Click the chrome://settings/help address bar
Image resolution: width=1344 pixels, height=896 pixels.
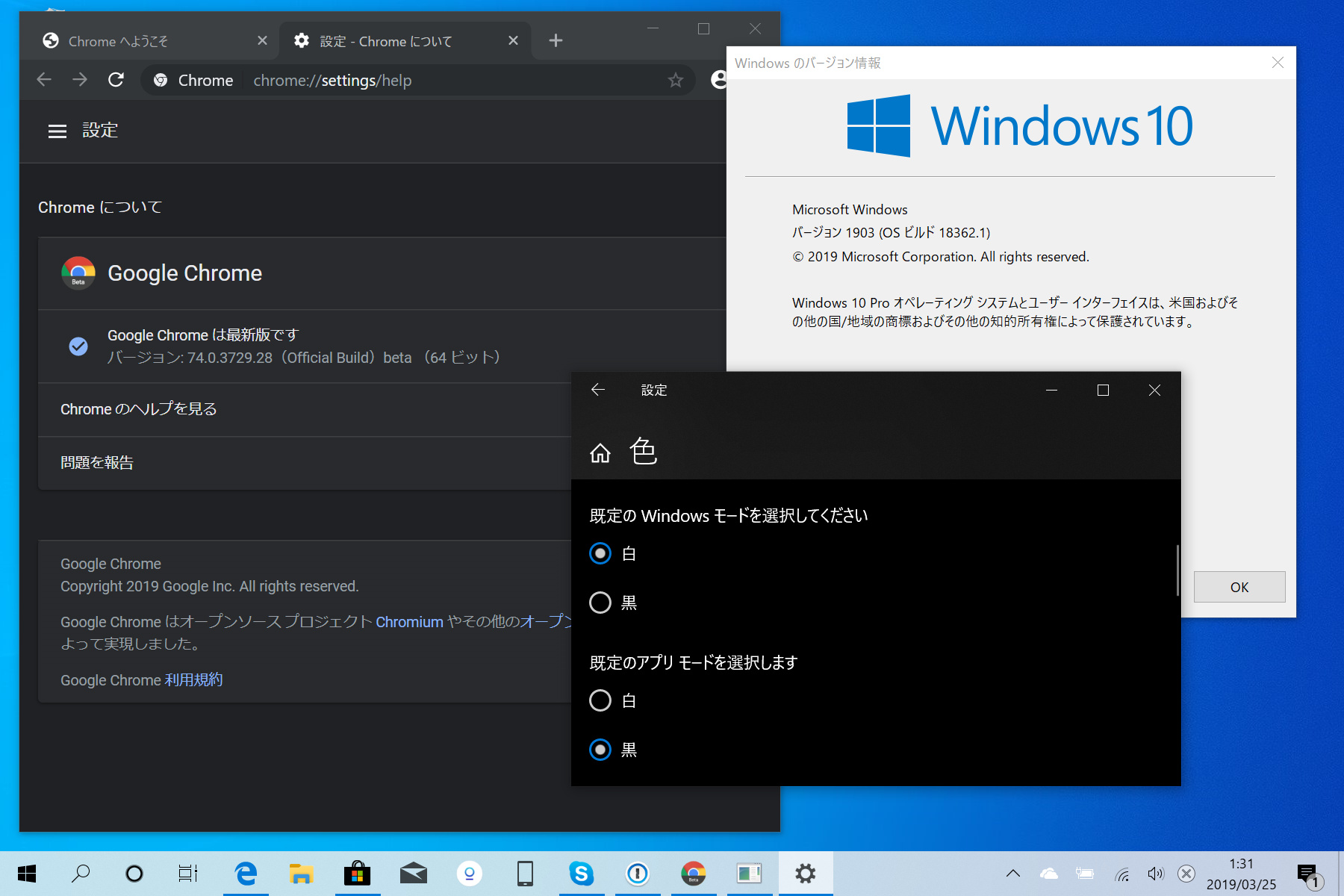(333, 80)
